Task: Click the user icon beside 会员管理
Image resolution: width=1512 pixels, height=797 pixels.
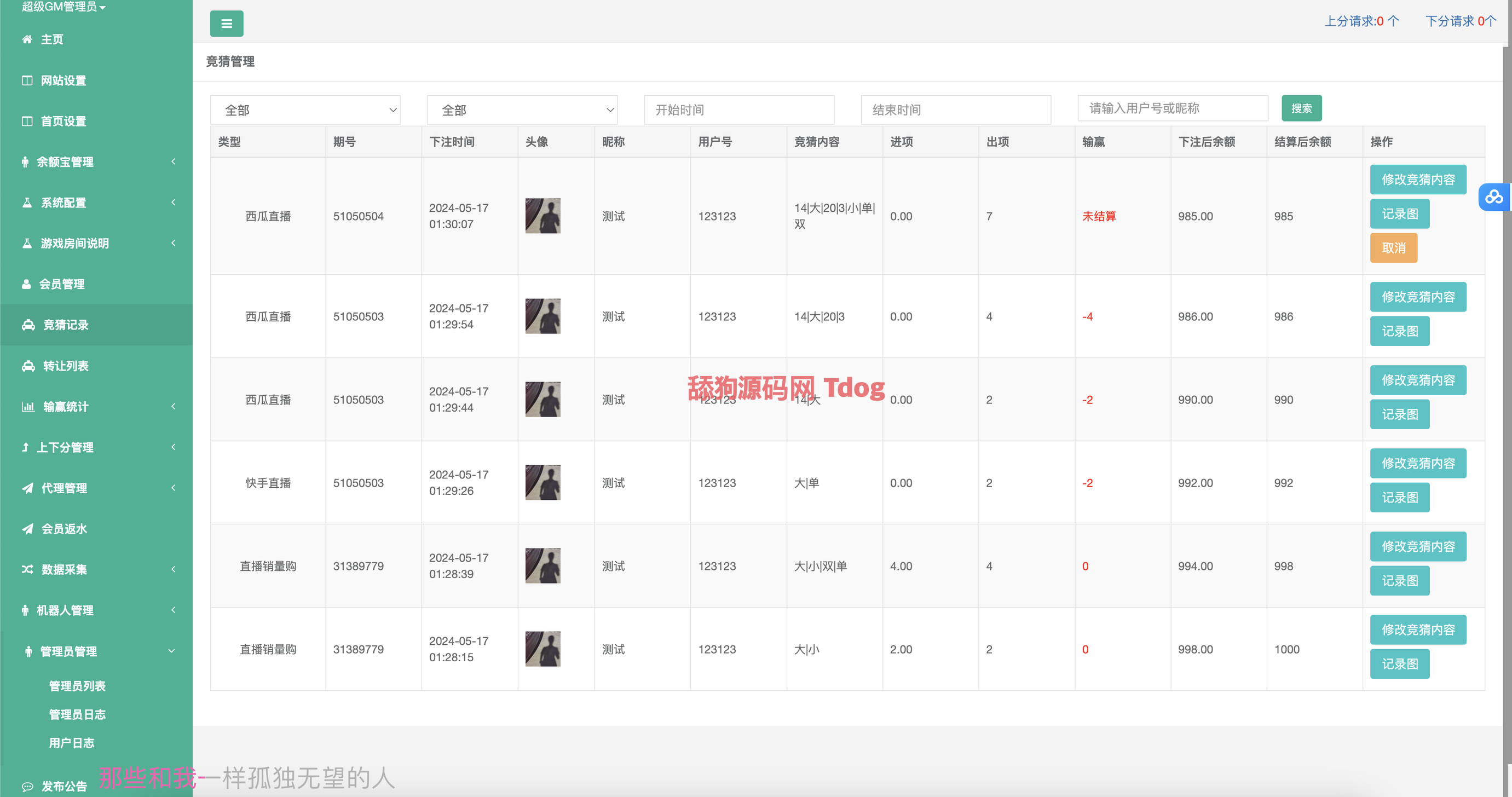Action: click(26, 284)
